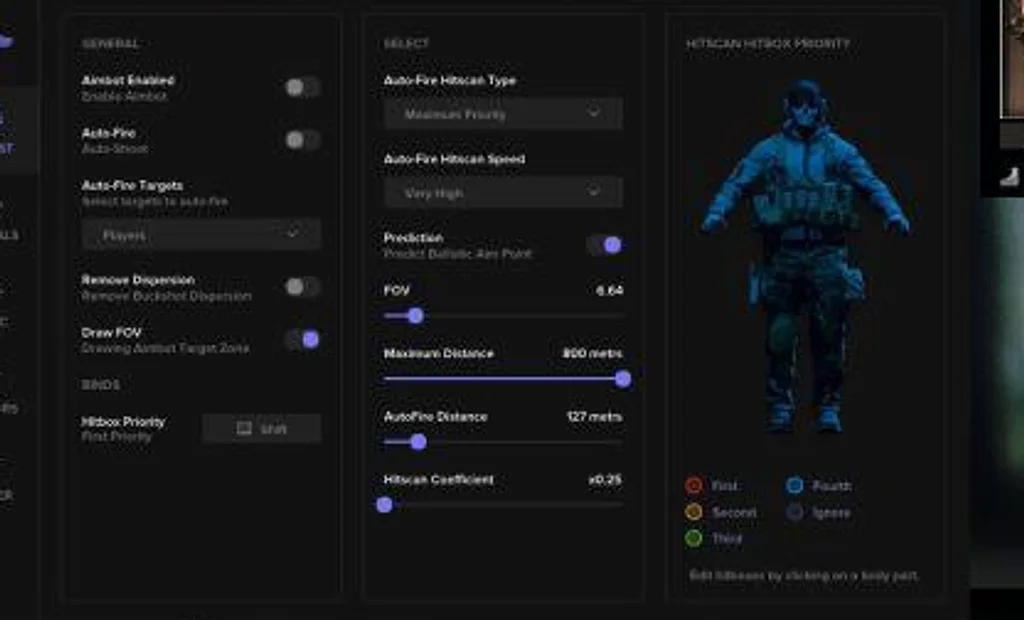Select the dark Ignore priority circle
1024x620 pixels.
795,512
